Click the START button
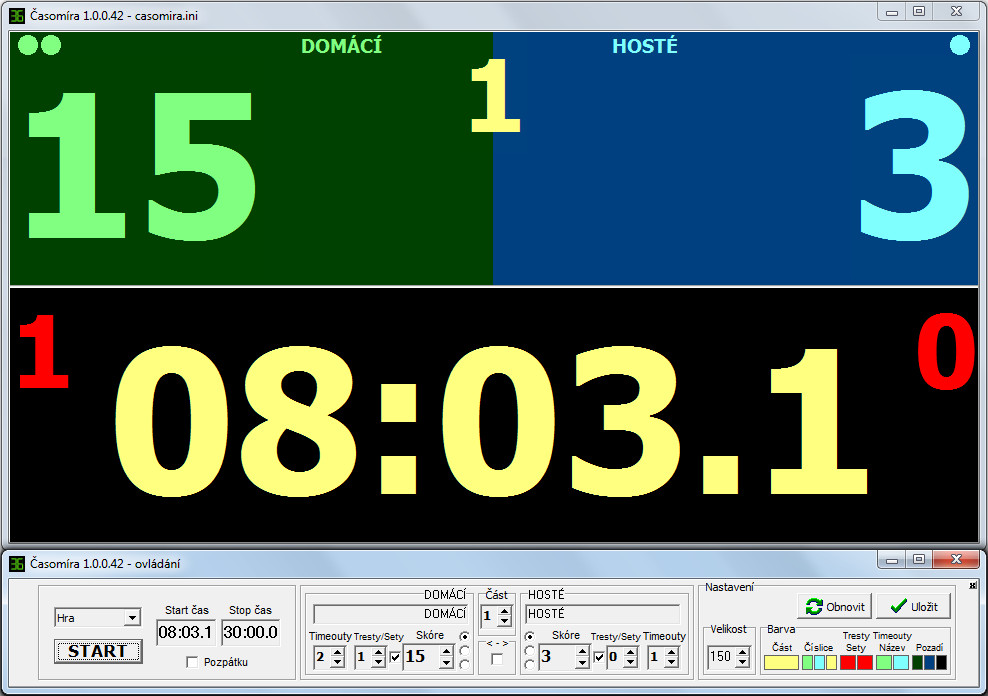Screen dimensions: 988x696 98,651
